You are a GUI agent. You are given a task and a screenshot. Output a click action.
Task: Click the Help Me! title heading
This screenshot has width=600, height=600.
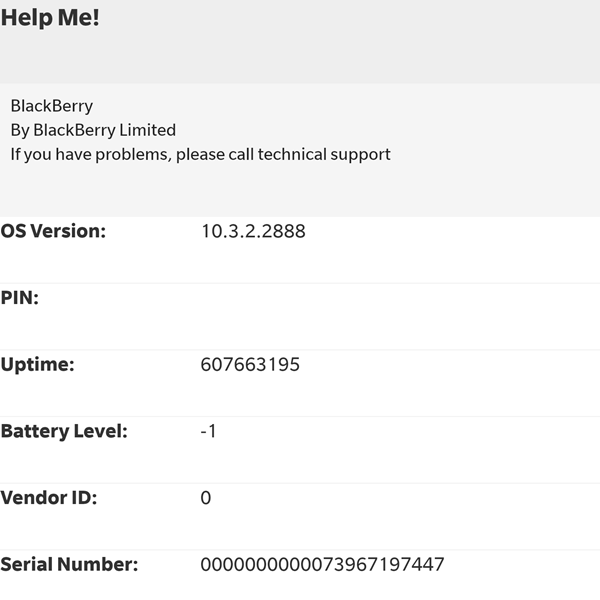pyautogui.click(x=50, y=18)
